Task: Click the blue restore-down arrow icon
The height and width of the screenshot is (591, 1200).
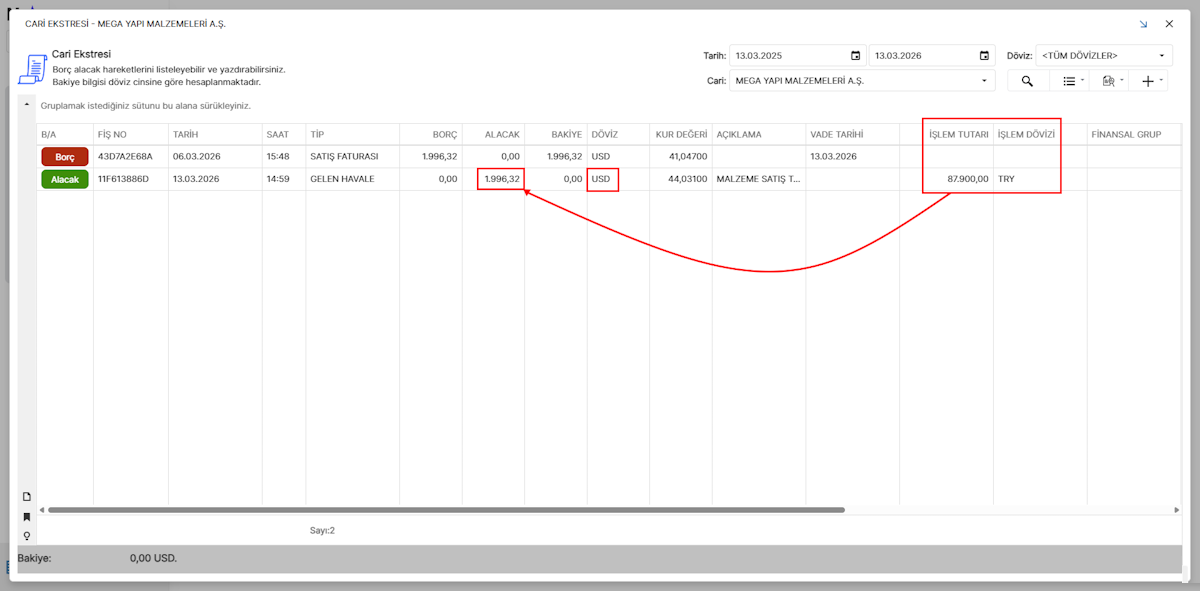Action: [1143, 23]
